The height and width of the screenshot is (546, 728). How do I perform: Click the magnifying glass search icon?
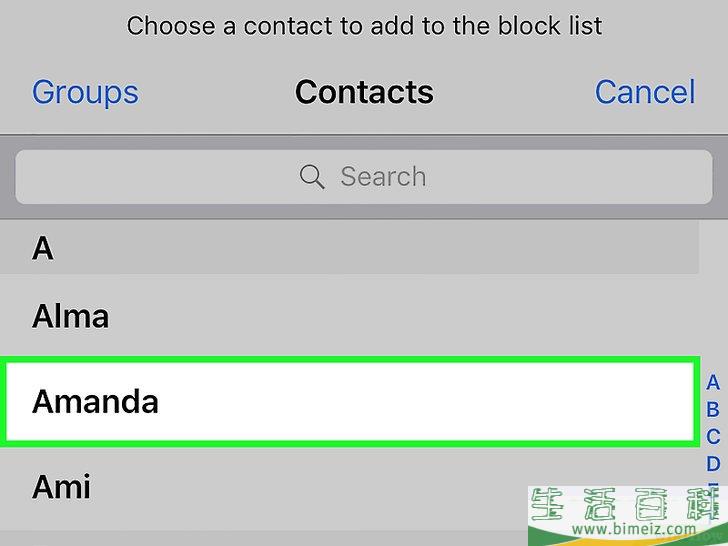coord(312,177)
